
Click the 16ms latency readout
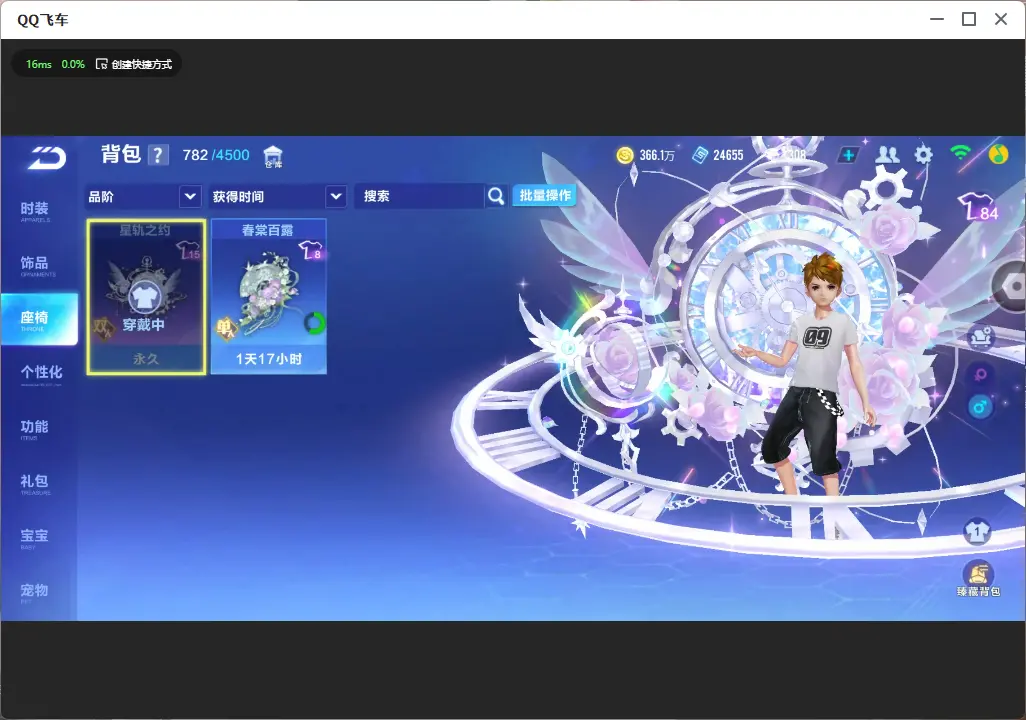39,64
